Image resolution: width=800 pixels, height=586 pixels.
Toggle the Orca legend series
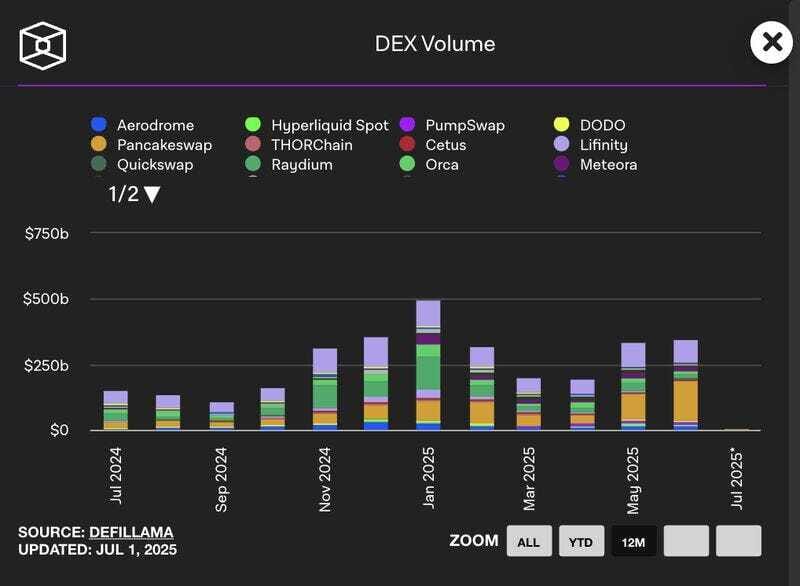point(429,165)
